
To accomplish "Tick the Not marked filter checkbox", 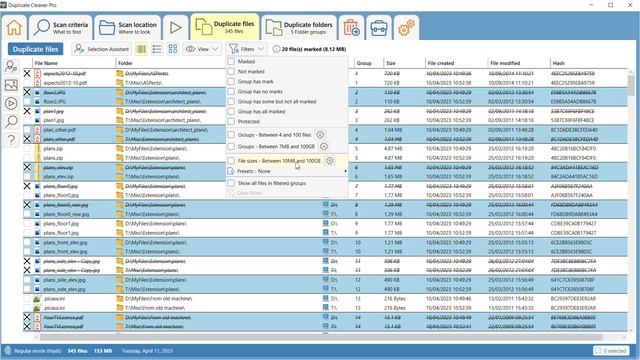I will [231, 71].
